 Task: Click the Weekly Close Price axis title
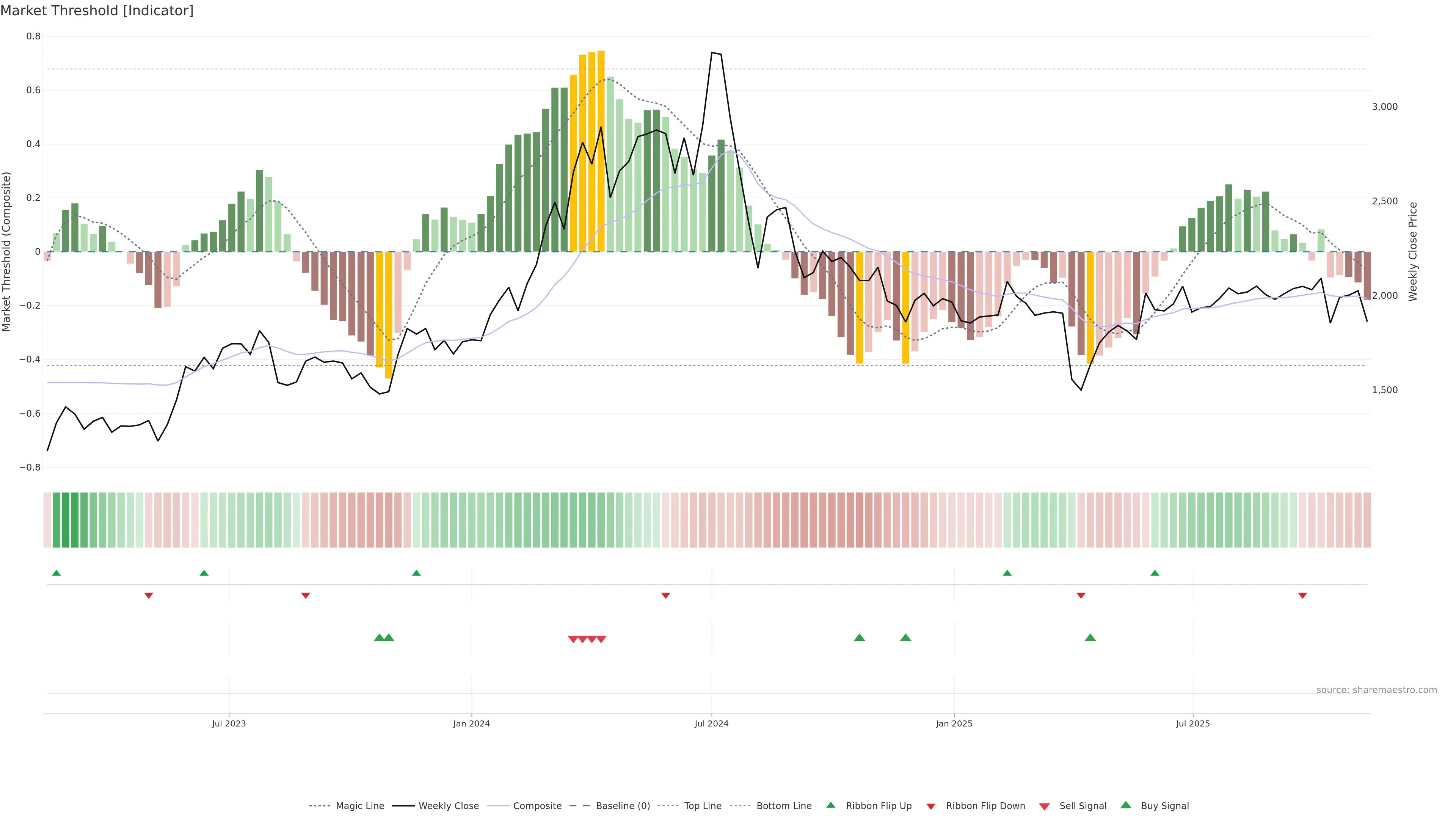(1412, 251)
